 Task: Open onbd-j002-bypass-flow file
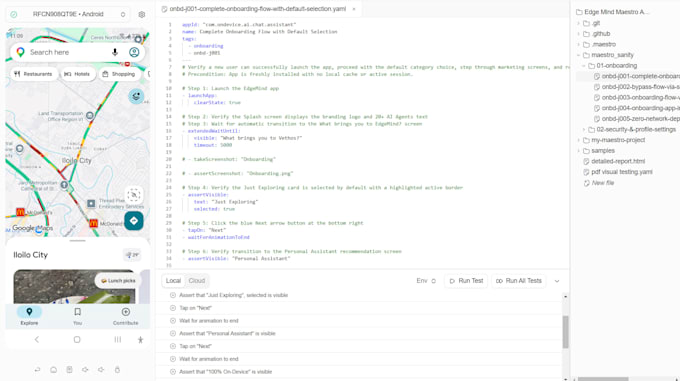coord(637,87)
